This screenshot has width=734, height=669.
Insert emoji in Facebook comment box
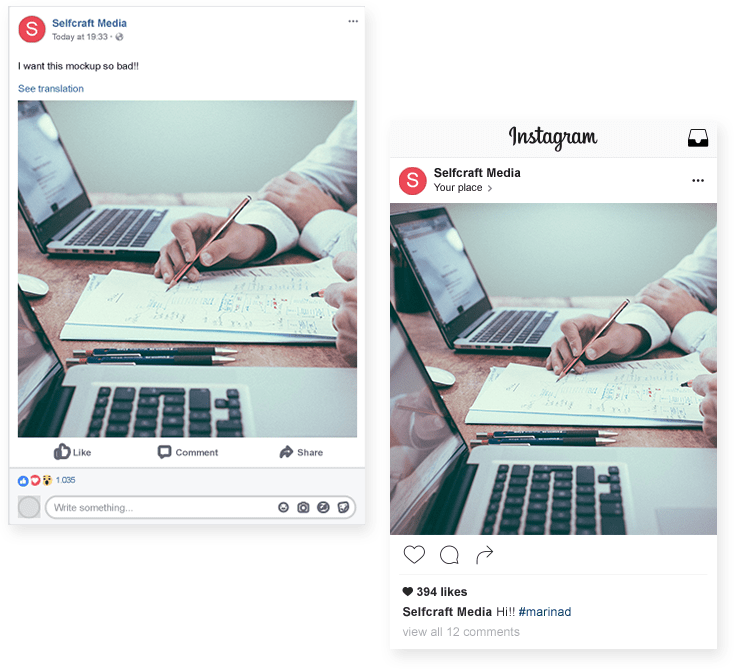pyautogui.click(x=283, y=507)
